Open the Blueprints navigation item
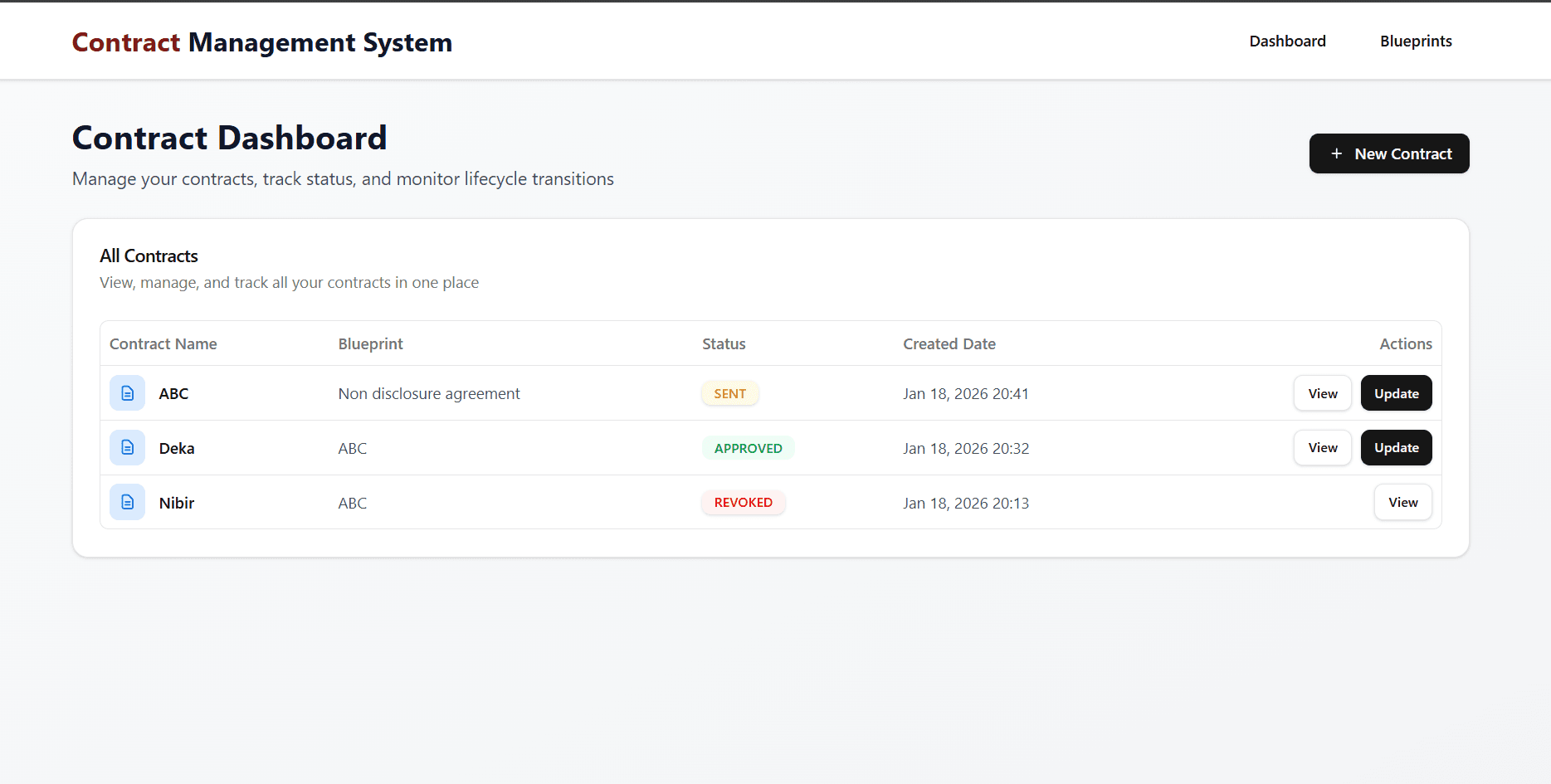 coord(1415,41)
